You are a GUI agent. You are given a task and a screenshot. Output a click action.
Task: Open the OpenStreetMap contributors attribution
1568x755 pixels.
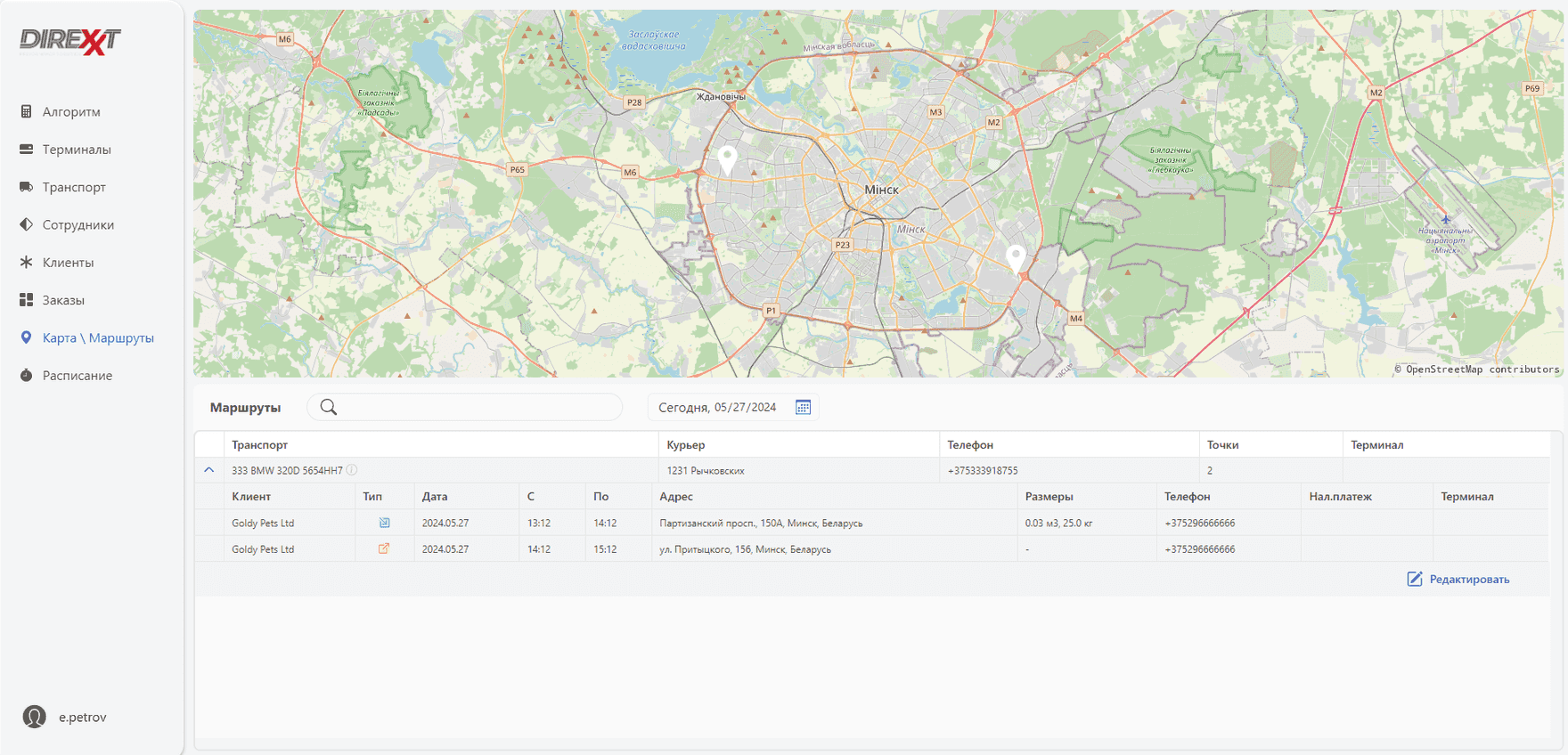pyautogui.click(x=1477, y=369)
